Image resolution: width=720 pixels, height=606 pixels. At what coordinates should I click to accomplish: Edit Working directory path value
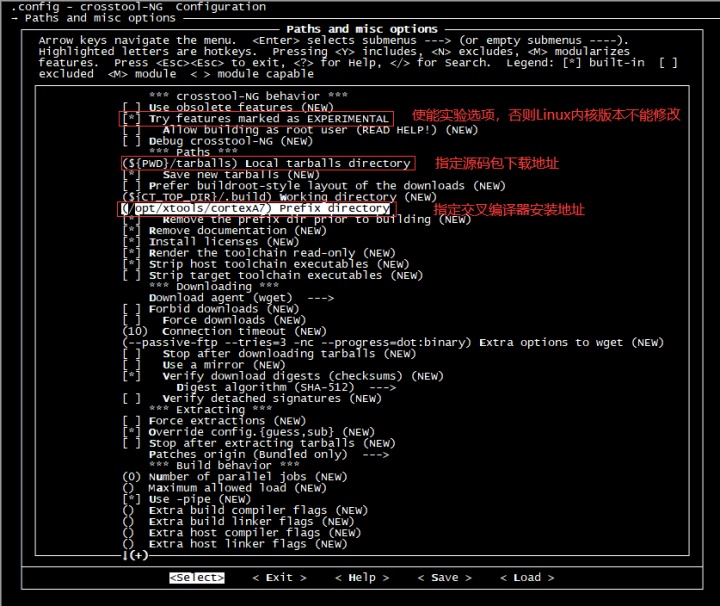tap(280, 197)
